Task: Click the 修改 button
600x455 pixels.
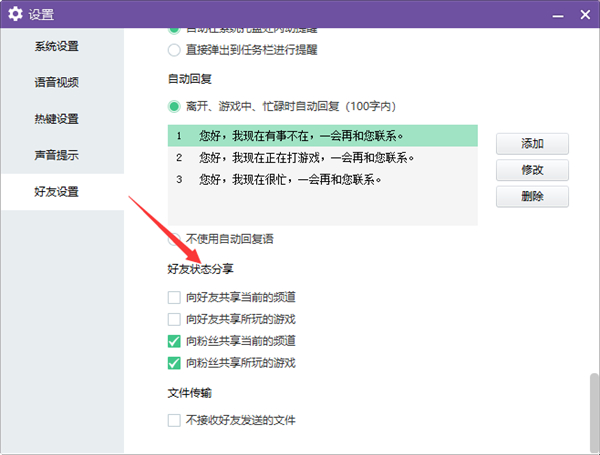Action: (532, 170)
